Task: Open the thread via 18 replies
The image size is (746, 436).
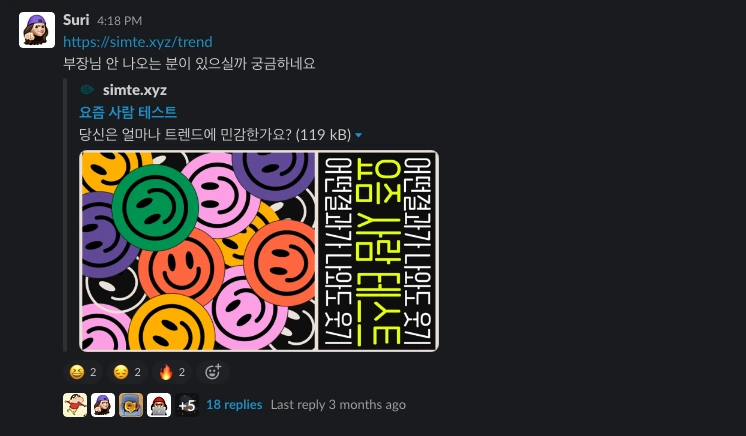Action: pyautogui.click(x=234, y=405)
